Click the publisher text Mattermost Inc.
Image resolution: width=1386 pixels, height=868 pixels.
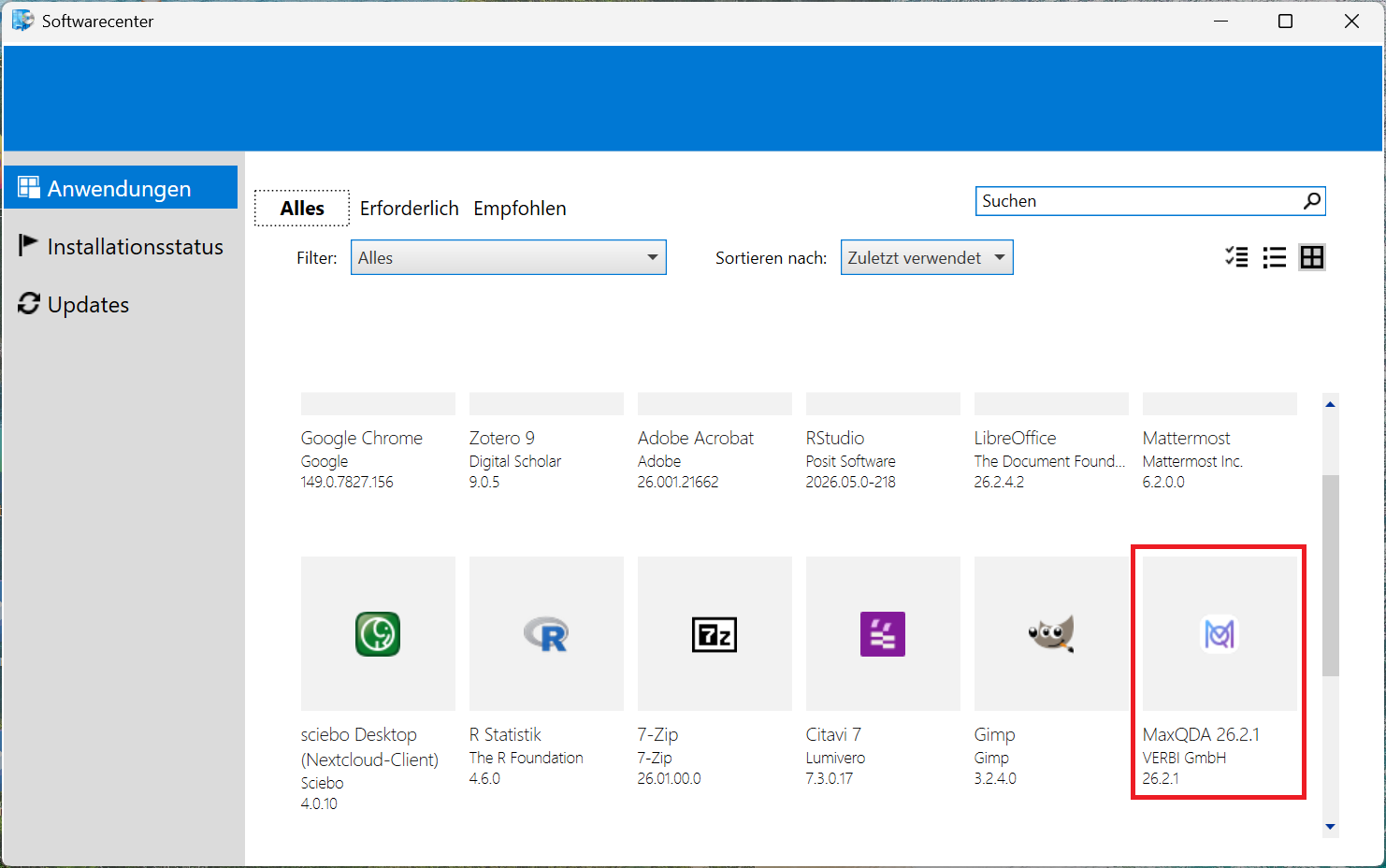click(1192, 461)
